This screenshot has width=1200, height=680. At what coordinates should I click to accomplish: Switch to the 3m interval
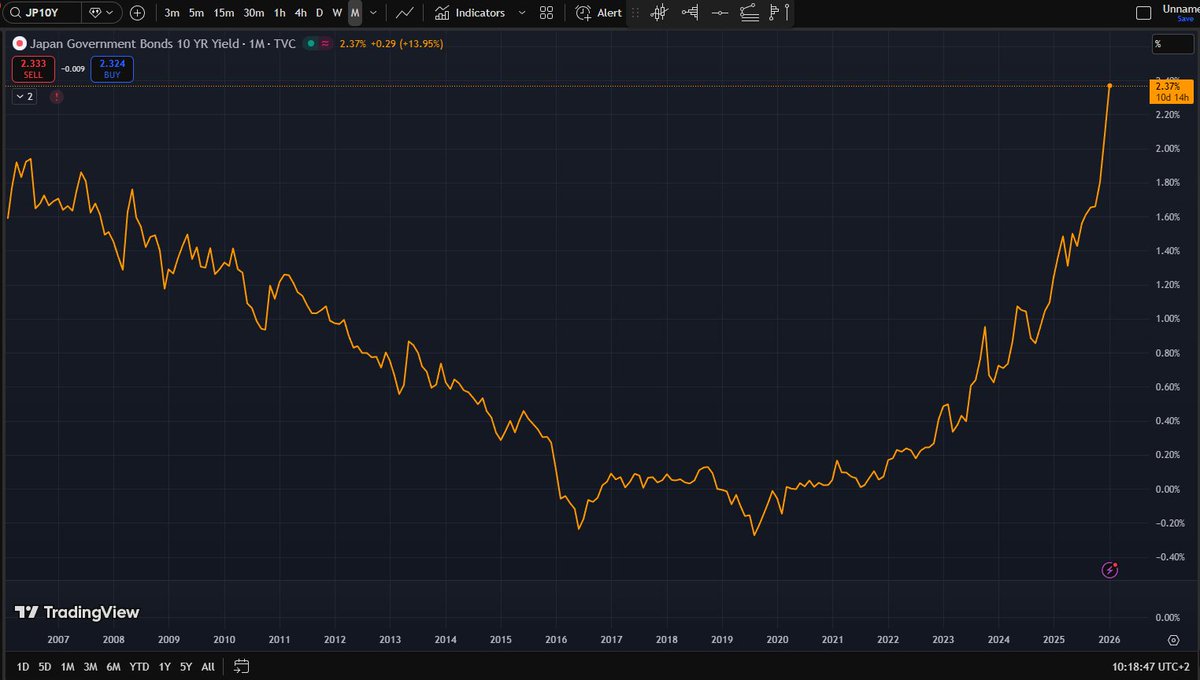point(172,13)
